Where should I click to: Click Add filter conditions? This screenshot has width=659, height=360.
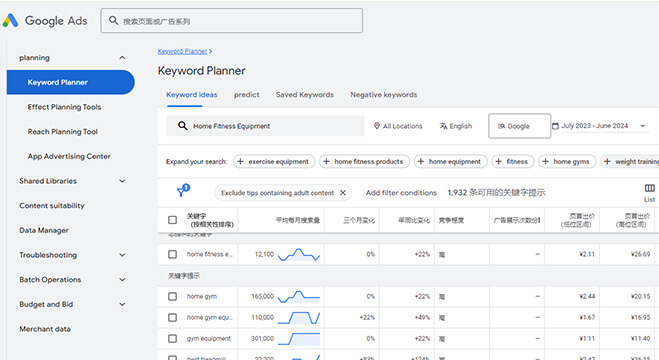pos(401,193)
